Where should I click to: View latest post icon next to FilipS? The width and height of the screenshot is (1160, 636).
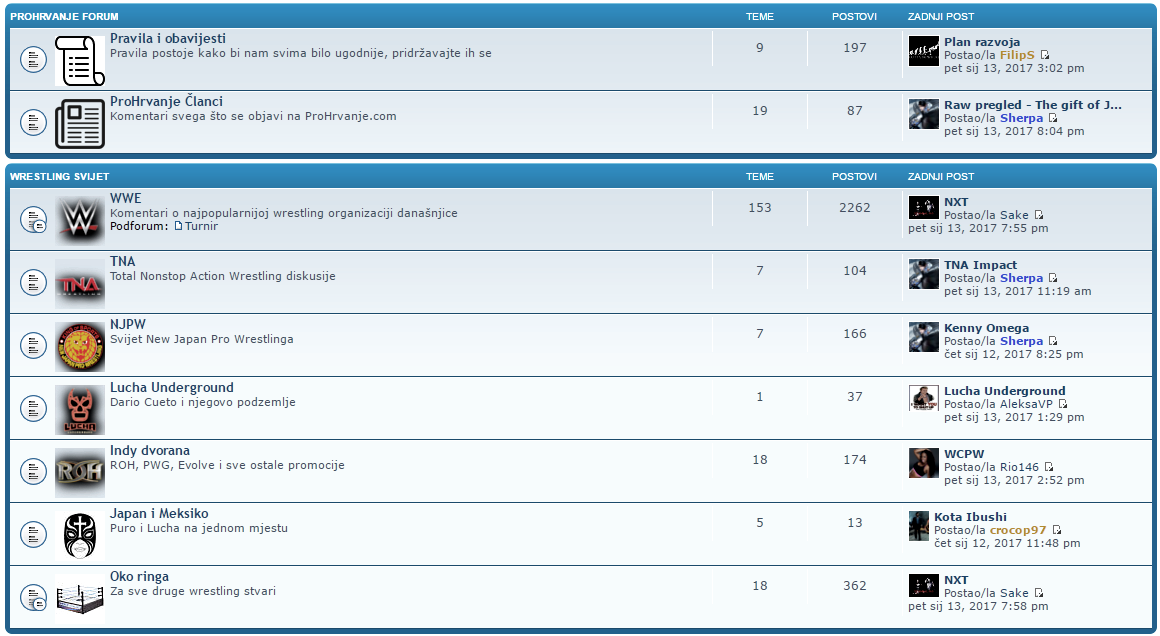(x=1045, y=55)
